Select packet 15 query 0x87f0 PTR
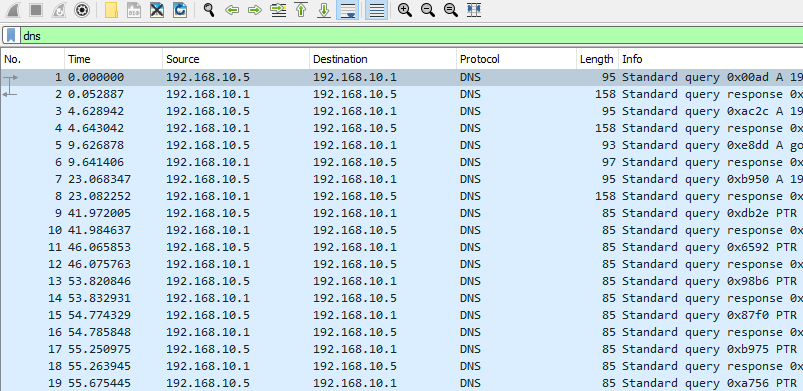The height and width of the screenshot is (391, 803). (402, 315)
